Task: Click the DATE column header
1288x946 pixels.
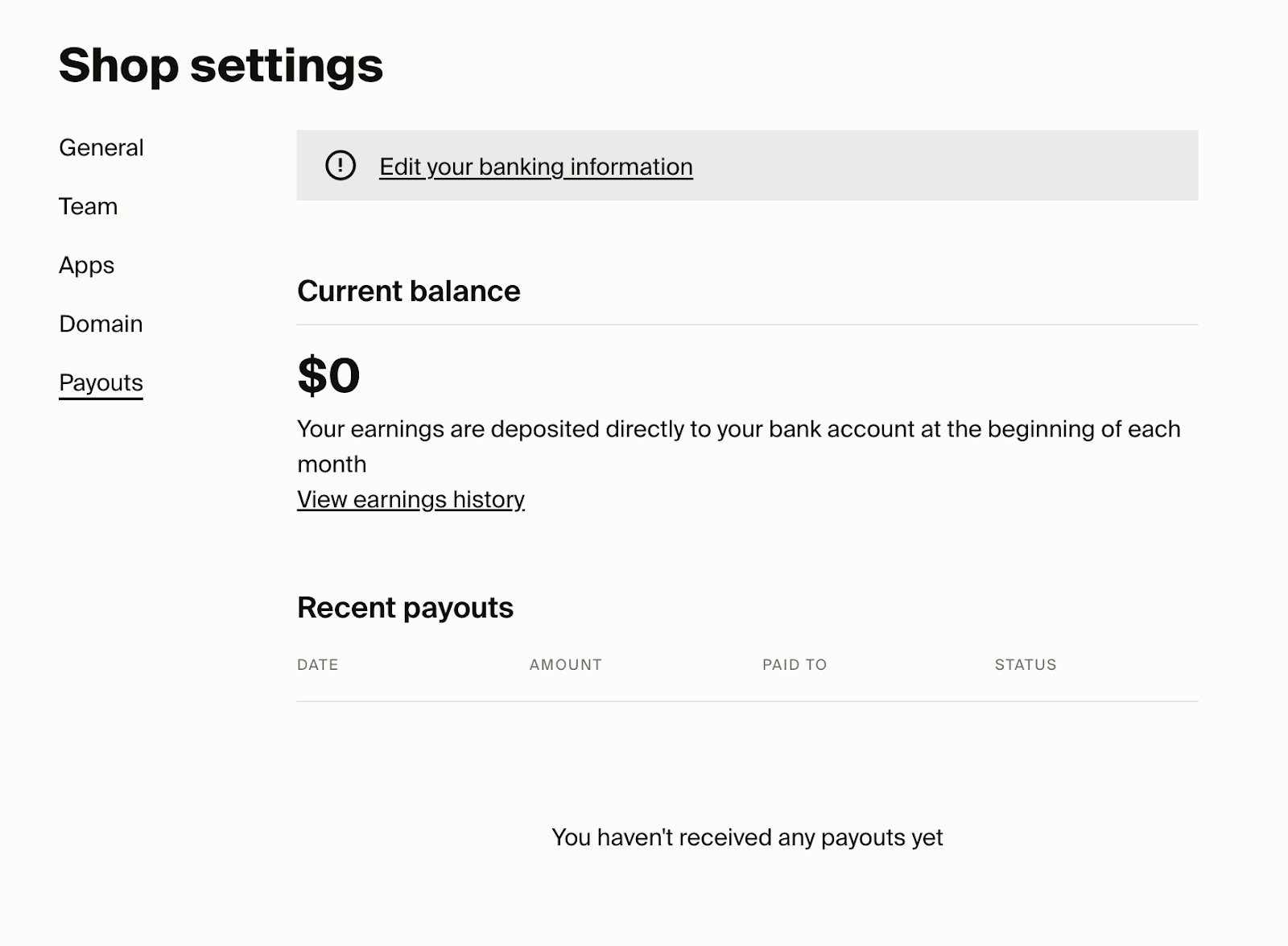Action: 318,665
